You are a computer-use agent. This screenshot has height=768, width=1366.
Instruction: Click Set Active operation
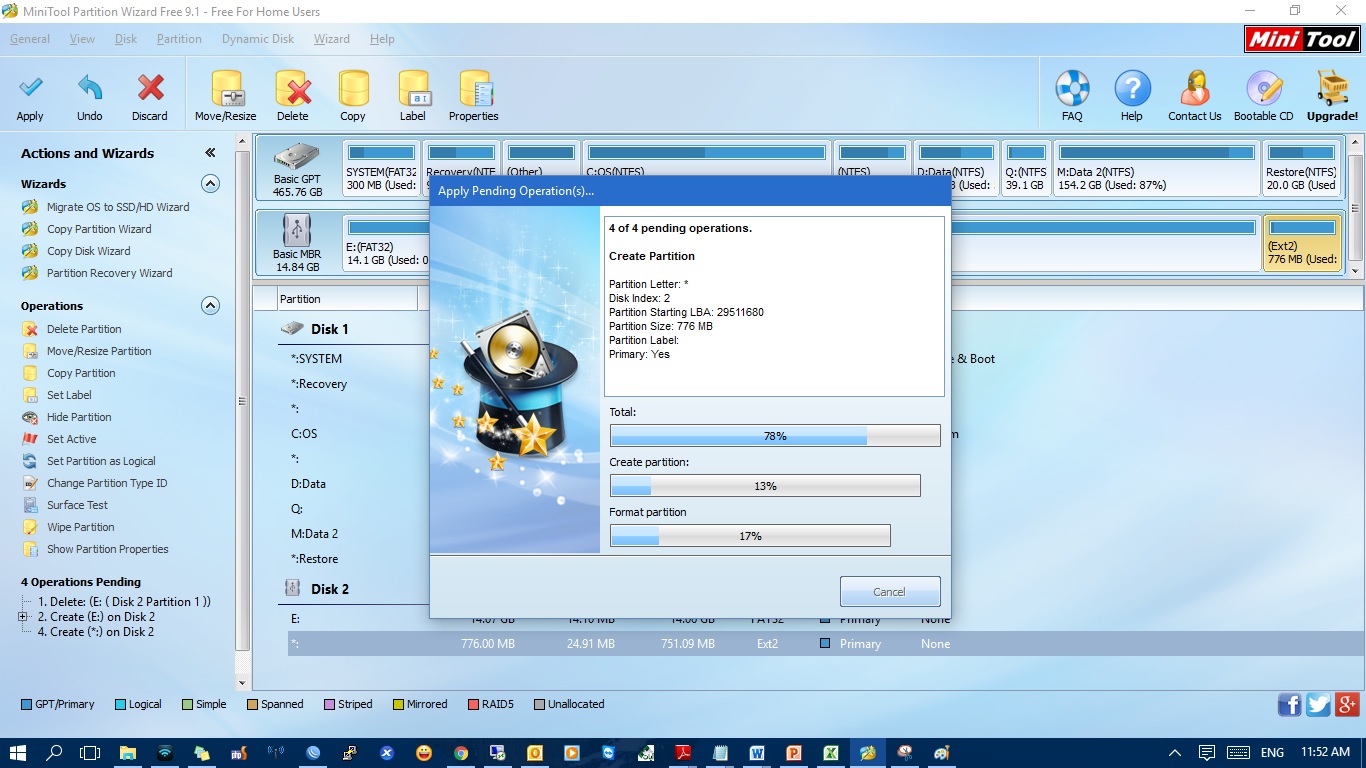point(72,439)
